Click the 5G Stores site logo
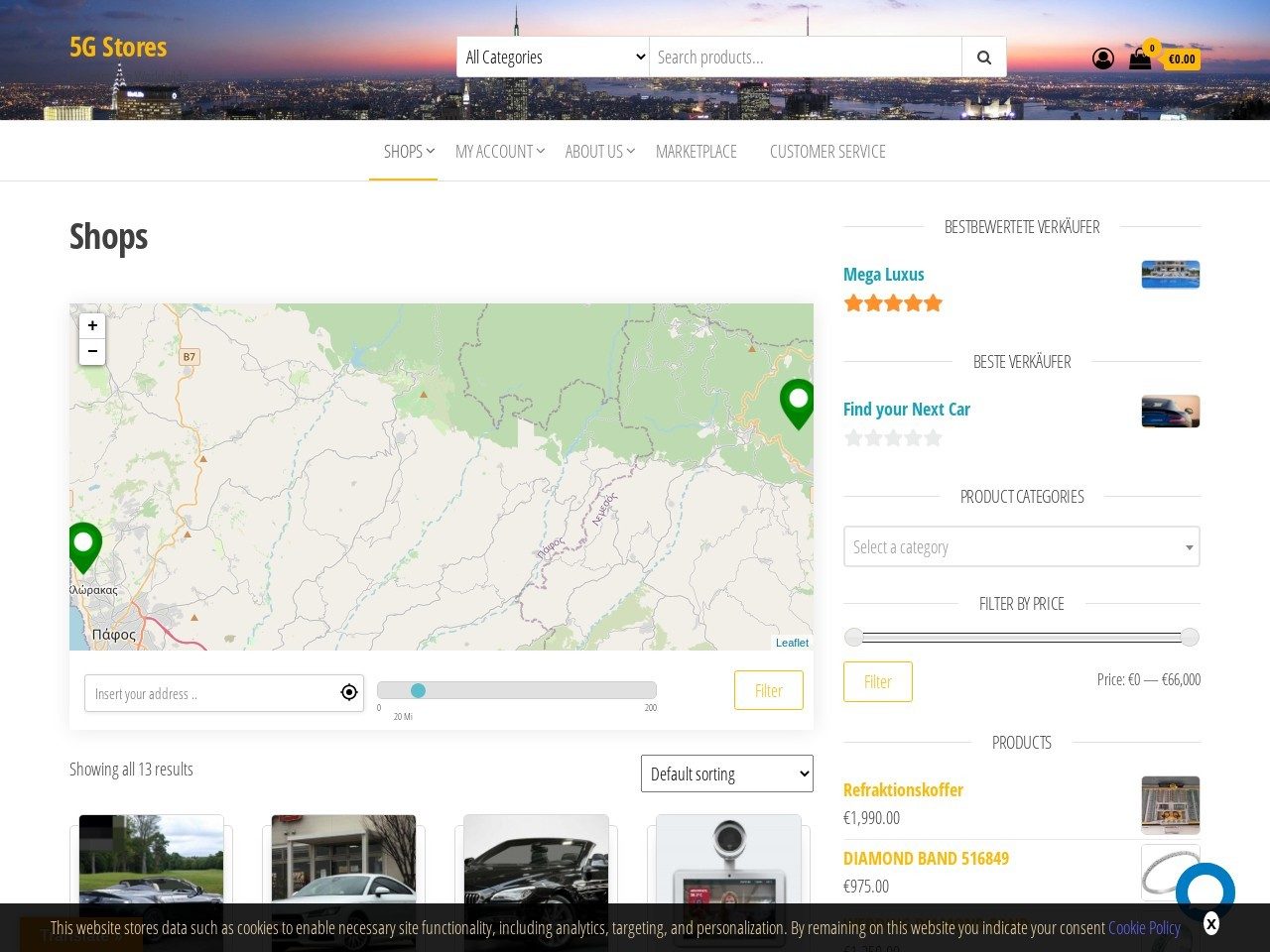 (x=118, y=47)
